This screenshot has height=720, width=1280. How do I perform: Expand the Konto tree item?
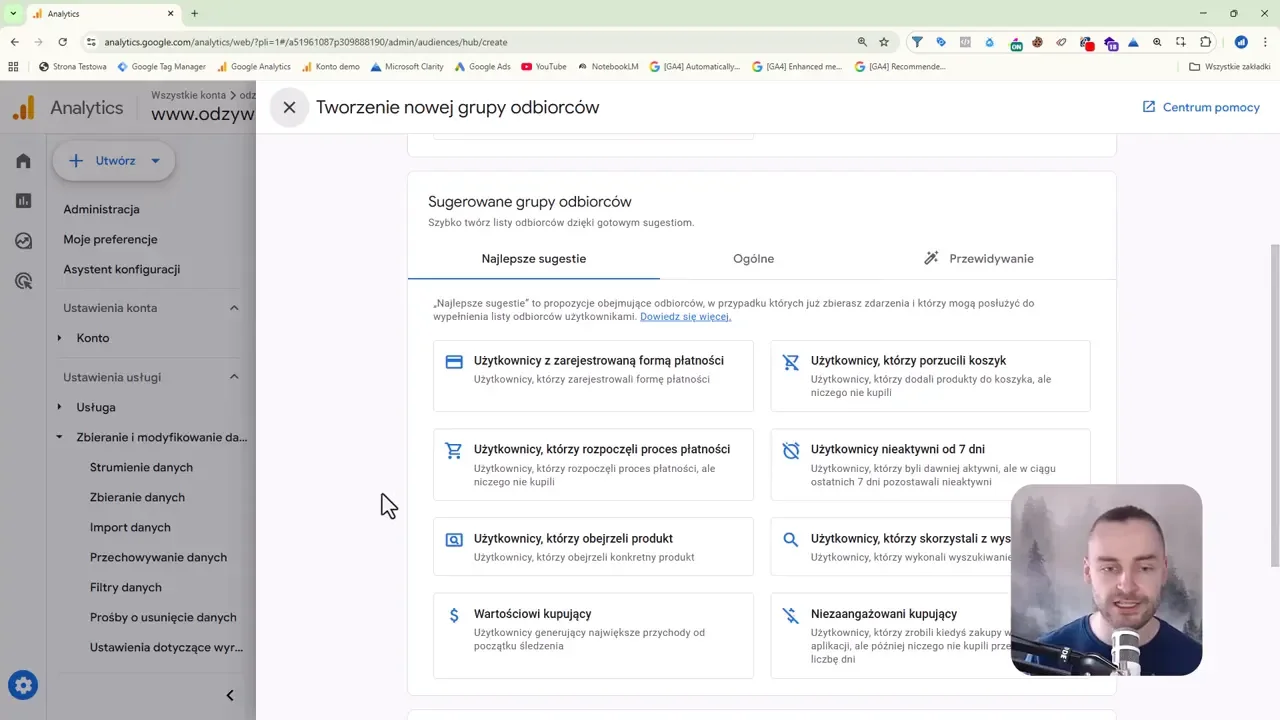pos(59,338)
